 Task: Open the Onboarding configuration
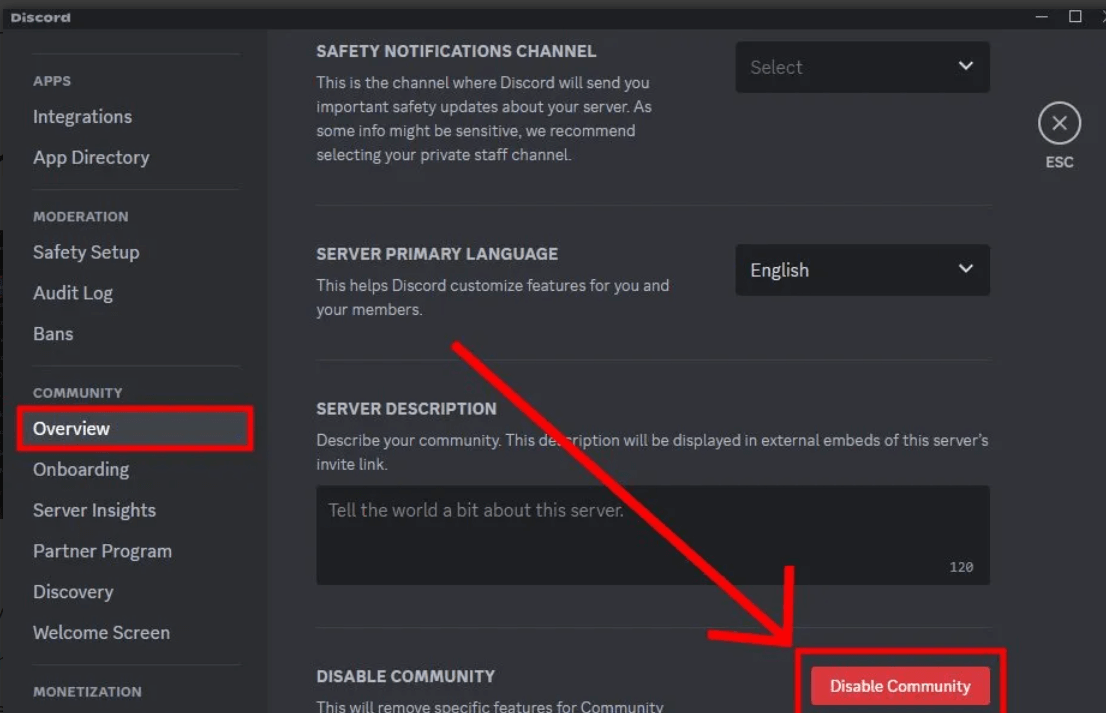coord(81,469)
